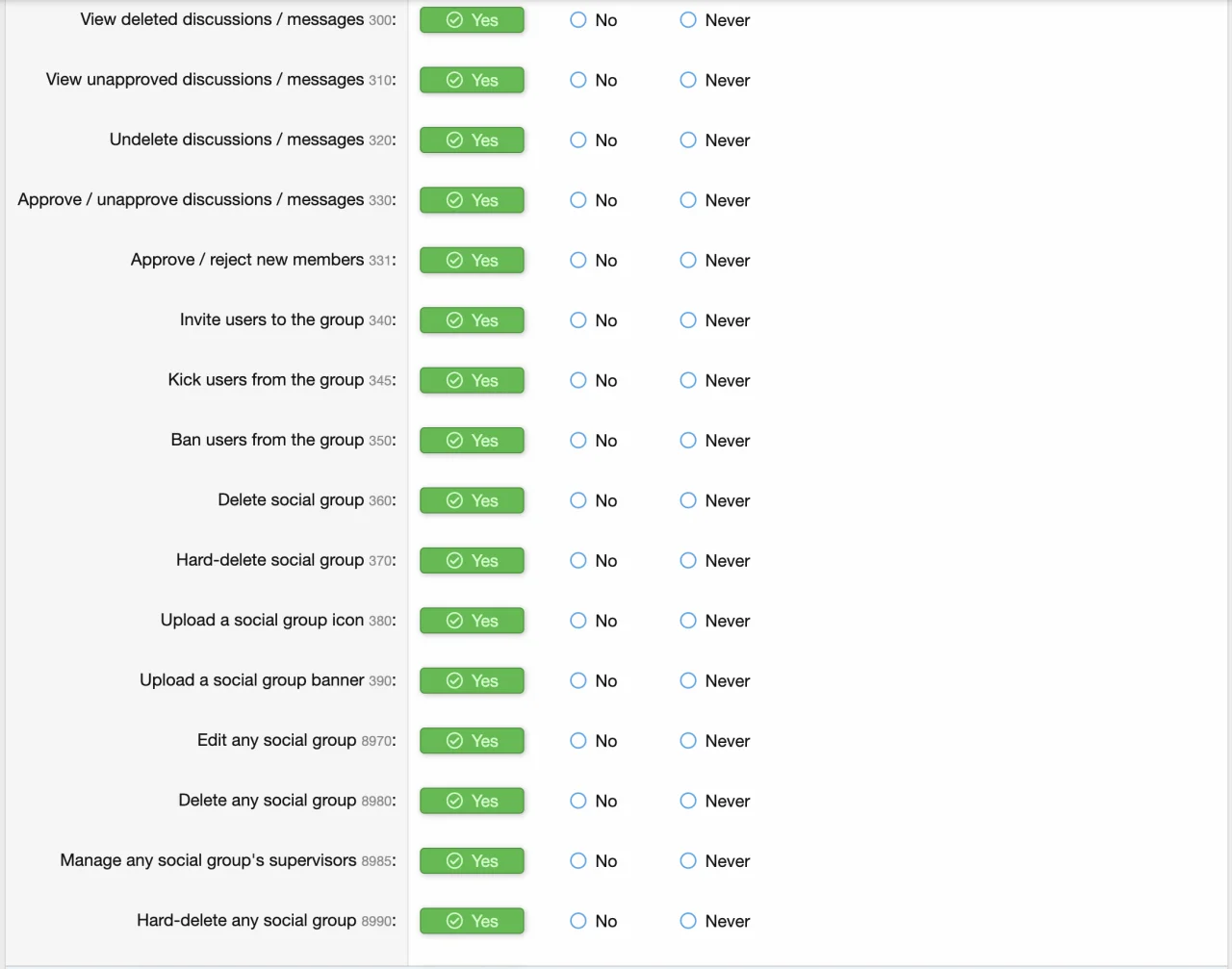The image size is (1232, 969).
Task: Select Never for View deleted discussions / messages
Action: 688,20
